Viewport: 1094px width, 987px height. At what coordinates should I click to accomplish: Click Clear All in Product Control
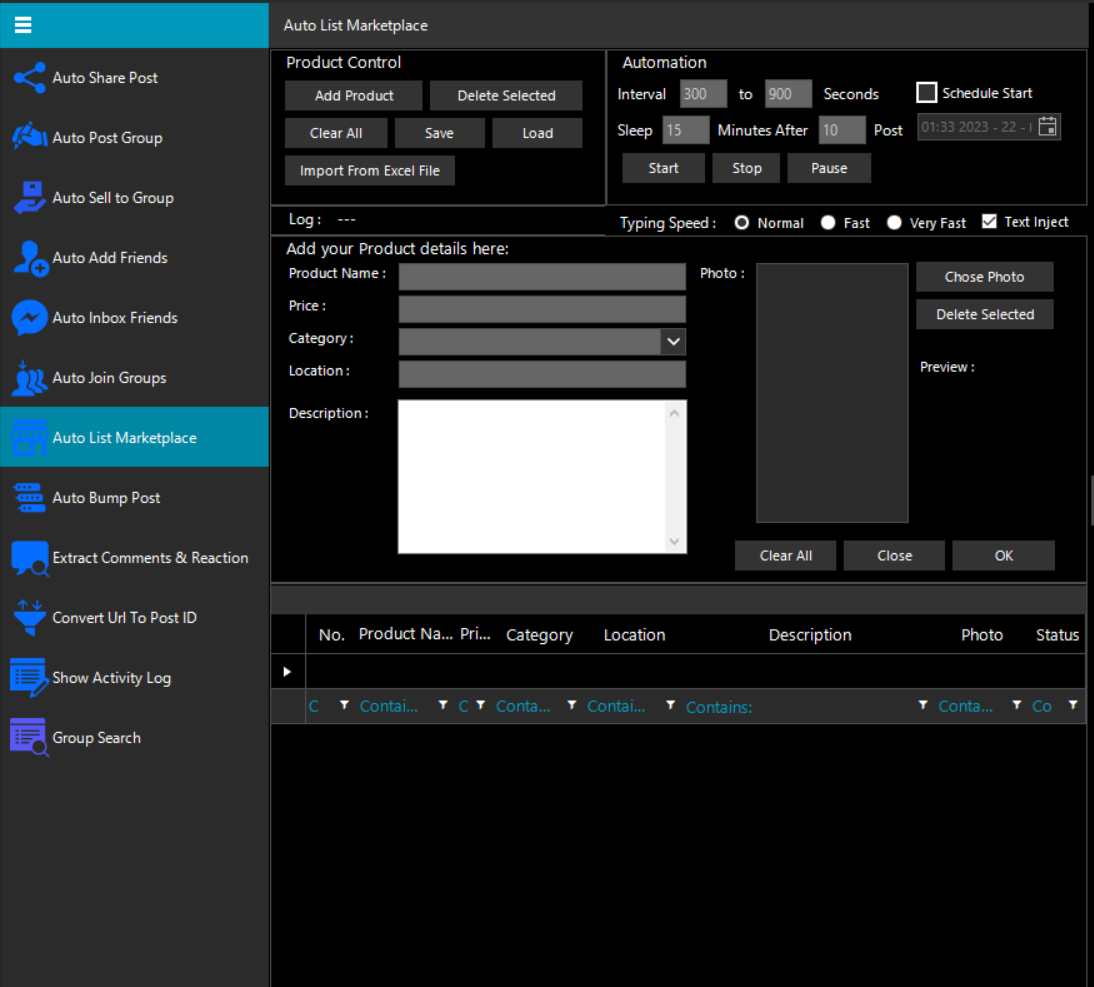point(336,133)
